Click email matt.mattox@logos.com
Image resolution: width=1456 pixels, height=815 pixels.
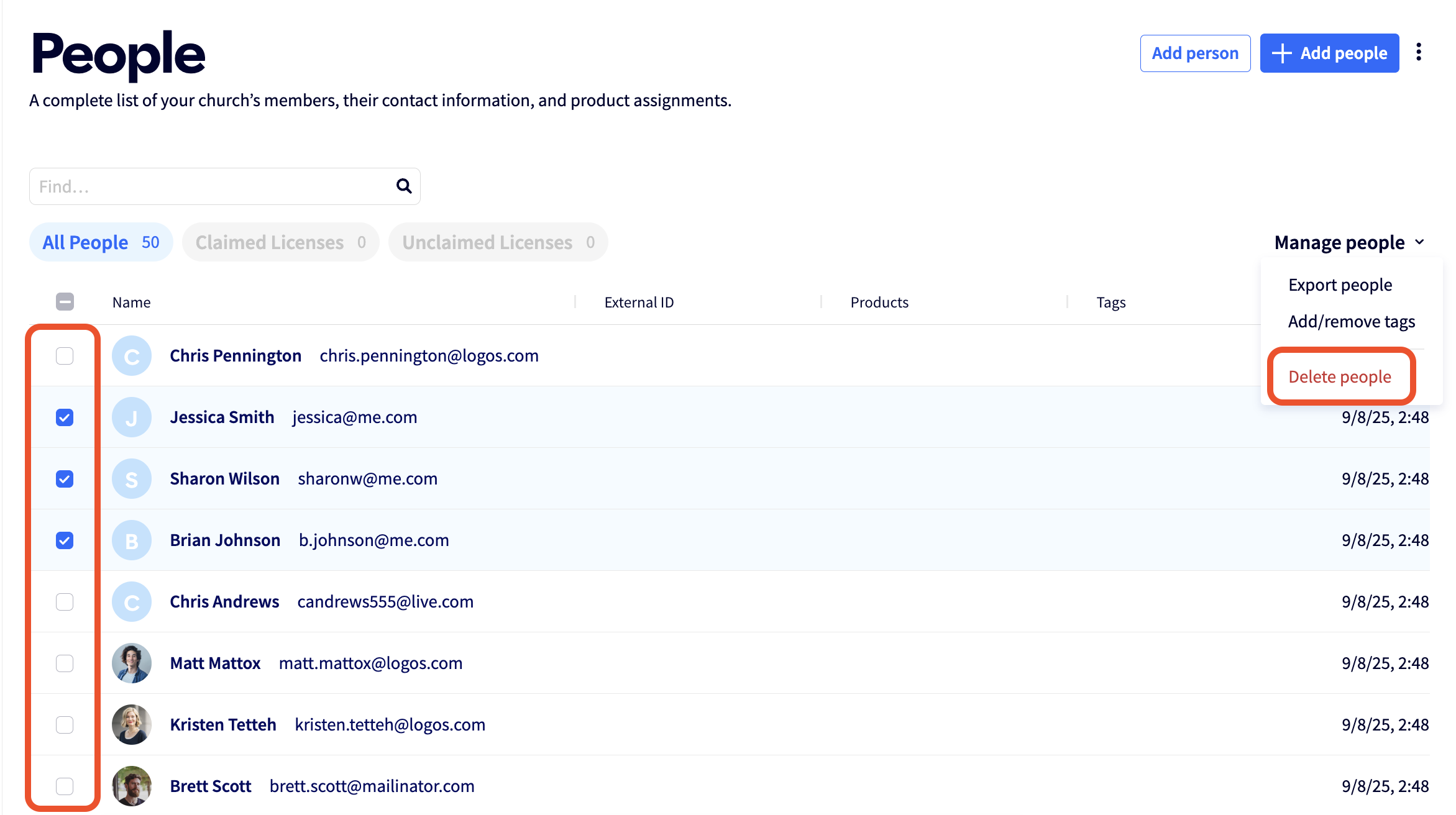point(370,663)
